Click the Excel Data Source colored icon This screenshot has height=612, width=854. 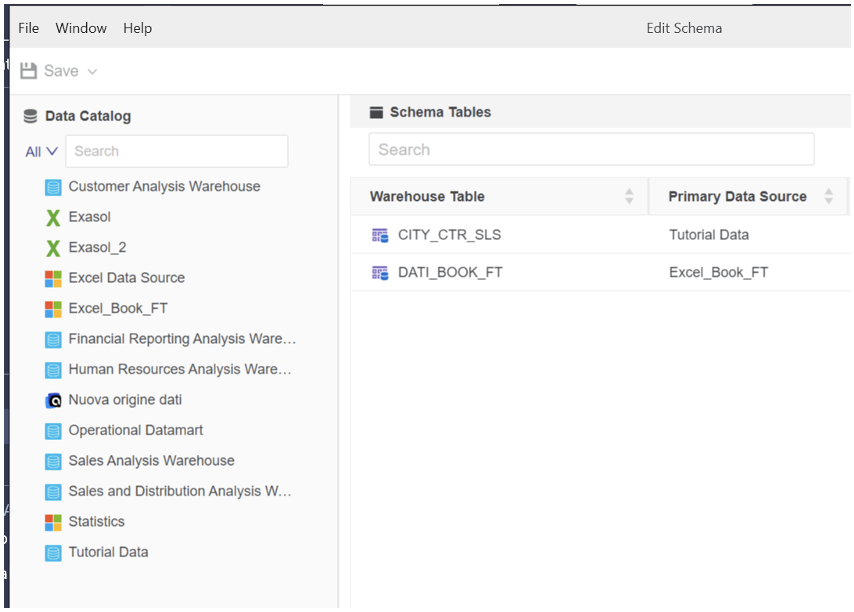[53, 278]
